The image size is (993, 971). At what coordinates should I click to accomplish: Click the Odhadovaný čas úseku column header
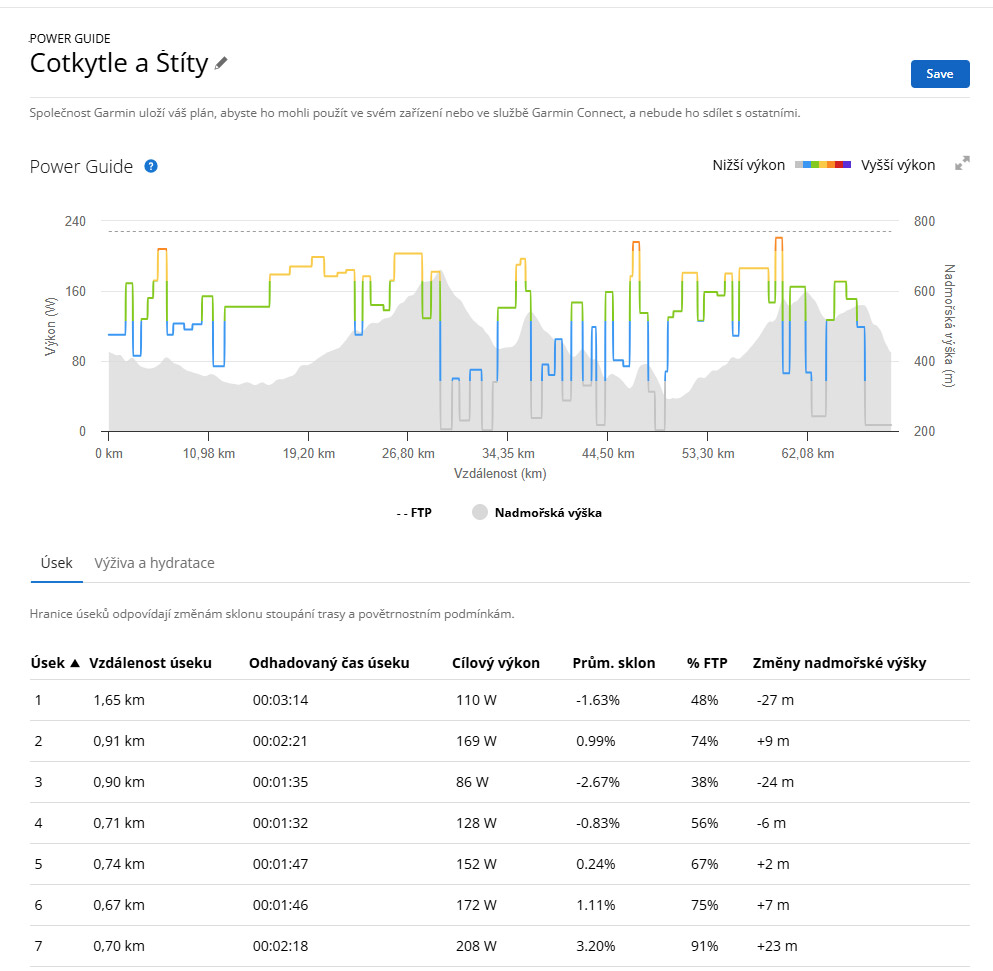(x=329, y=663)
